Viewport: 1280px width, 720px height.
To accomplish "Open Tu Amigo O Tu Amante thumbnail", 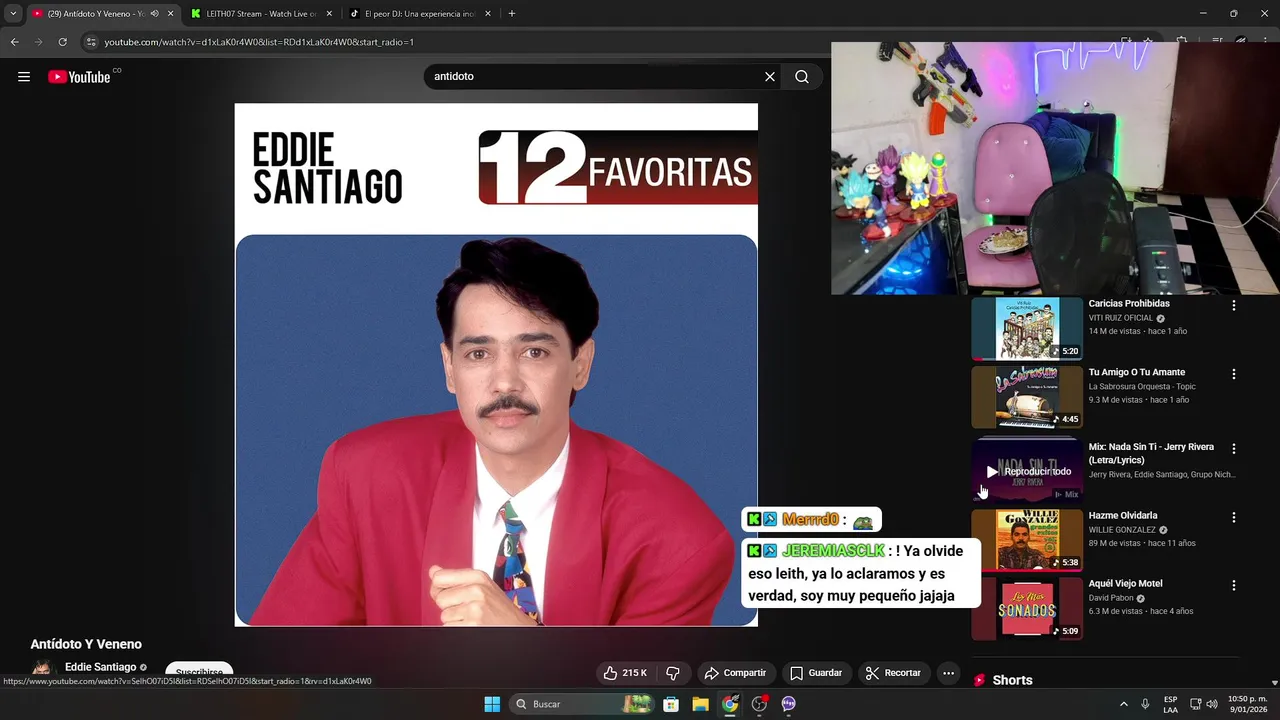I will tap(1027, 397).
